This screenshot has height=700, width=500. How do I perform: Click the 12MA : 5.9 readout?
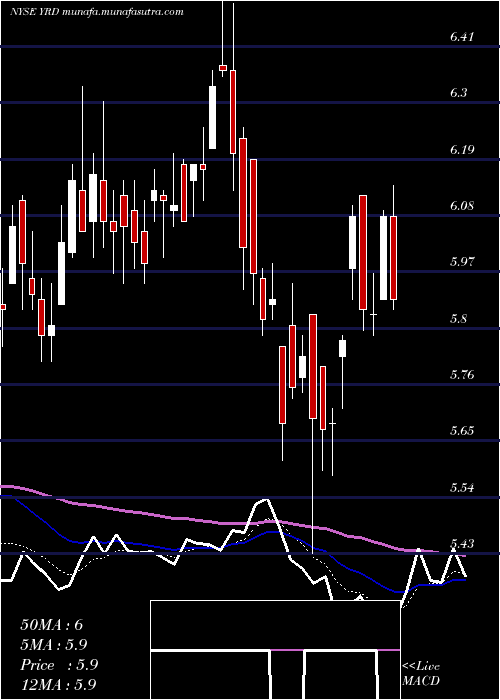click(x=58, y=685)
